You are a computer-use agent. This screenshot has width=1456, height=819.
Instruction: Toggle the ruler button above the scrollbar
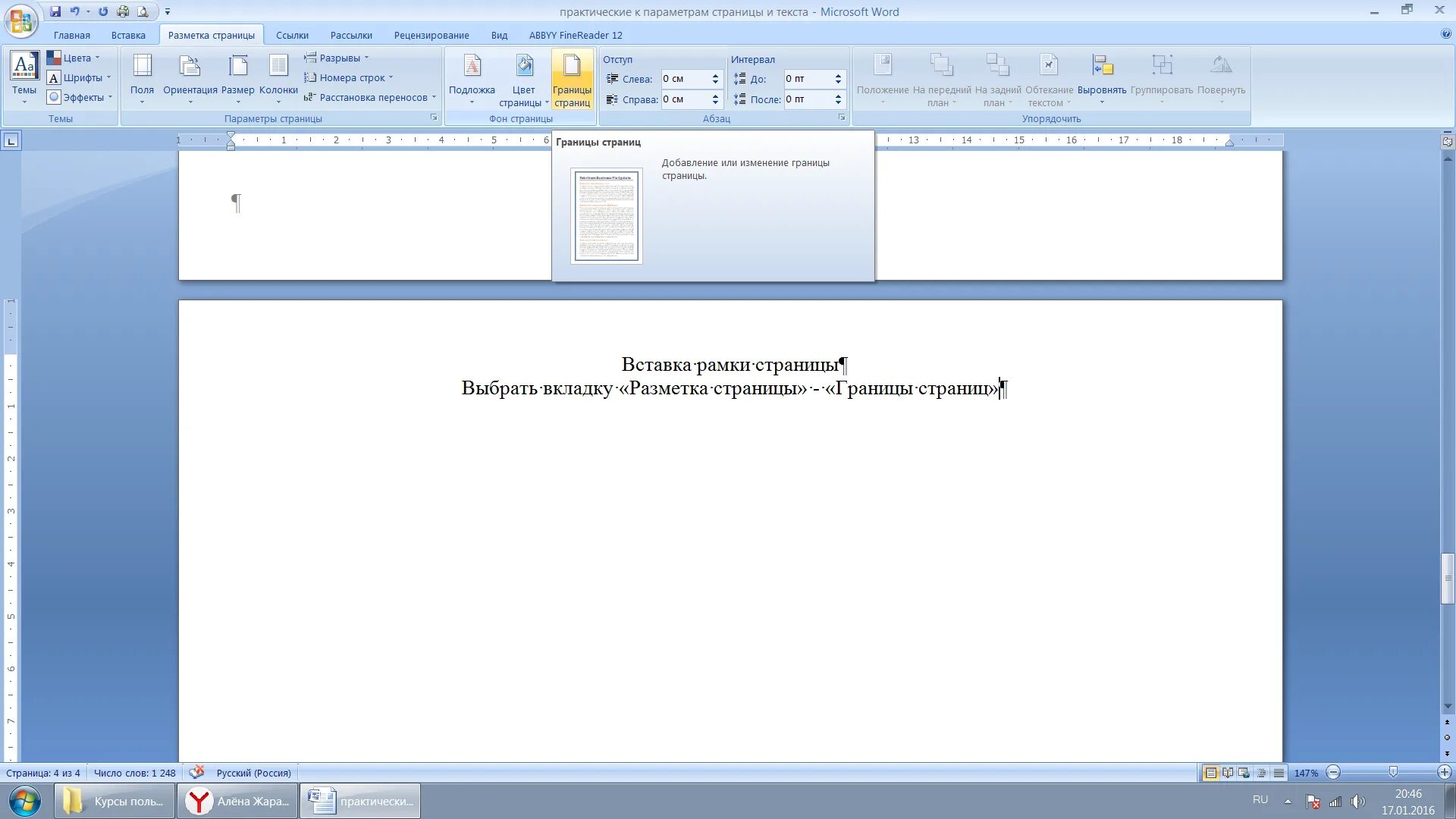1447,141
